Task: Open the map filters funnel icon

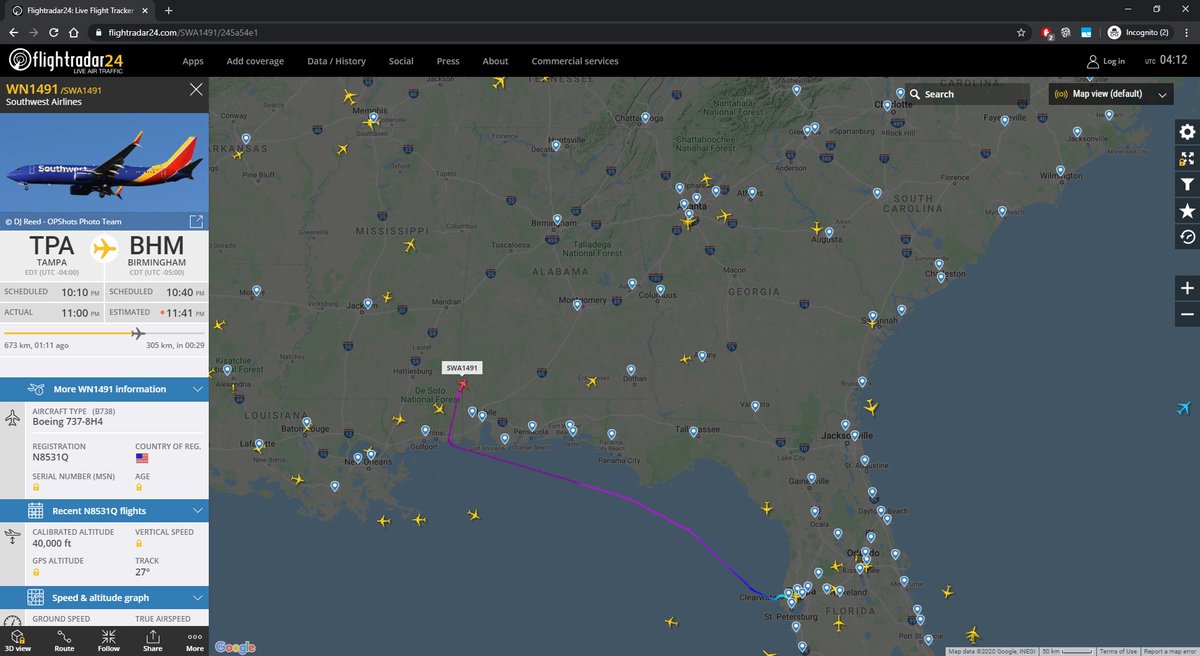Action: (1187, 184)
